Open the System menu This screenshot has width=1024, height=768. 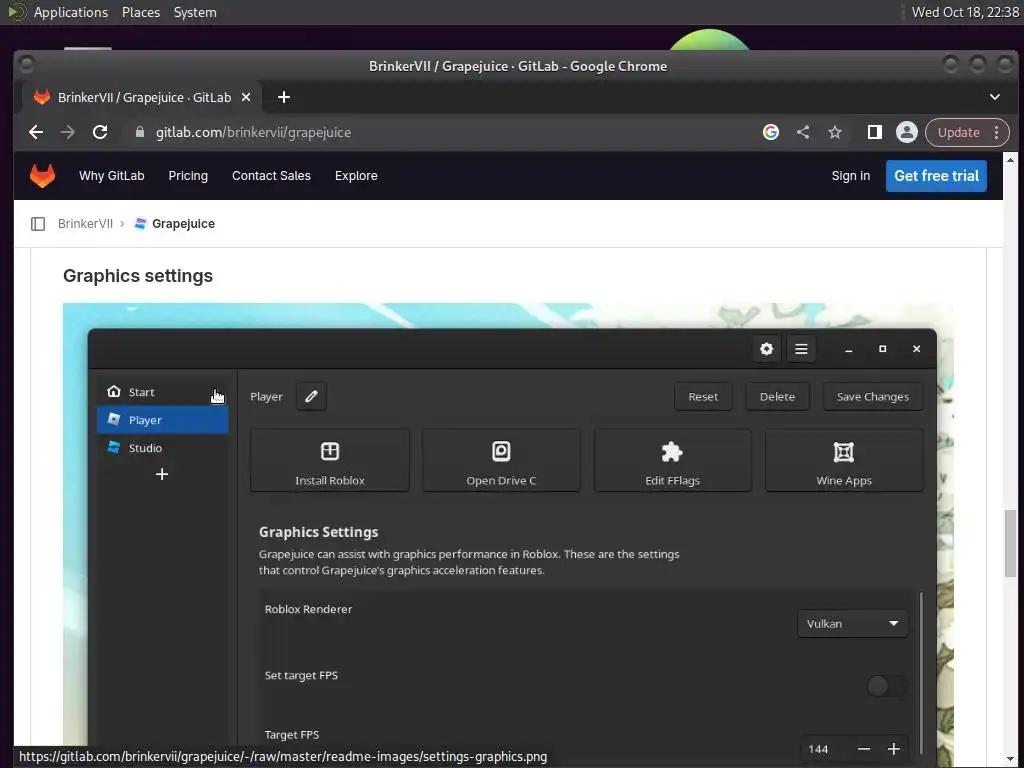pyautogui.click(x=195, y=12)
